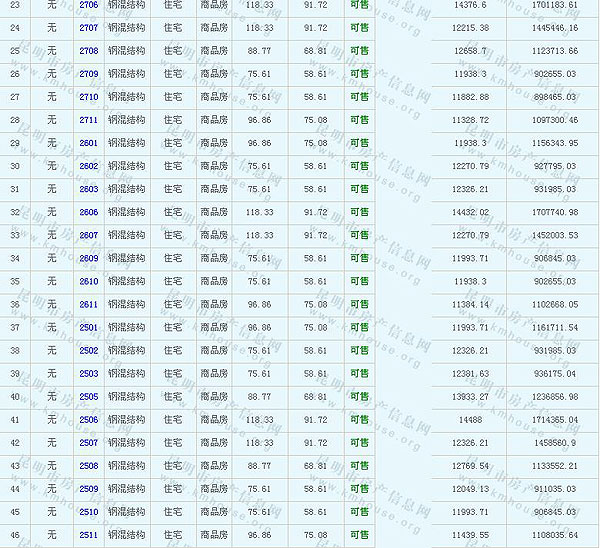This screenshot has width=600, height=548.
Task: Open room 2611 link
Action: (x=88, y=304)
